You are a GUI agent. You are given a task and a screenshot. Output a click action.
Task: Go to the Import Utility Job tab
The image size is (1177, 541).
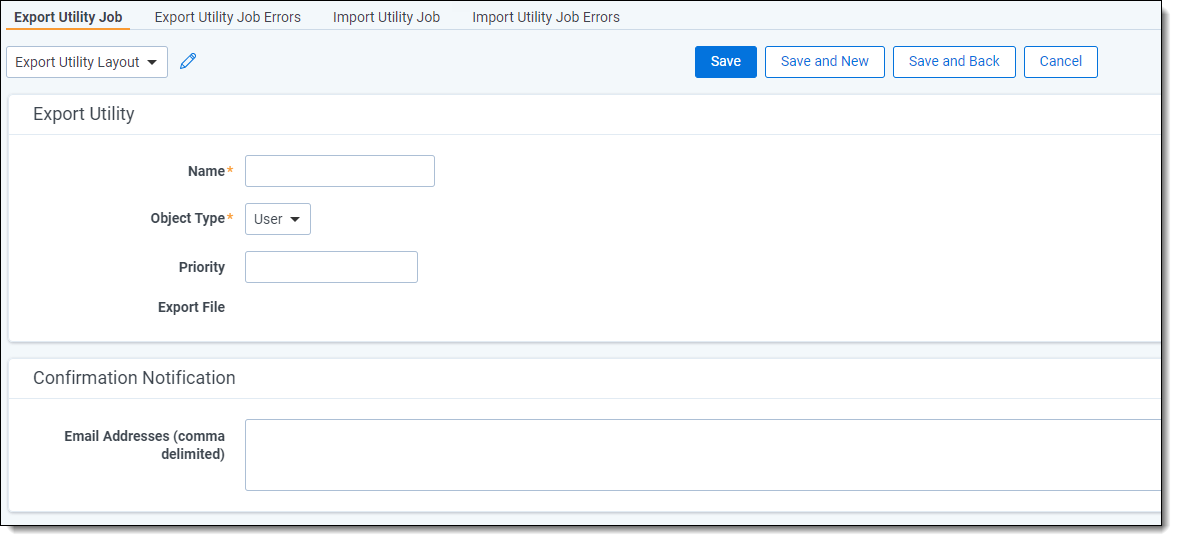[x=386, y=17]
